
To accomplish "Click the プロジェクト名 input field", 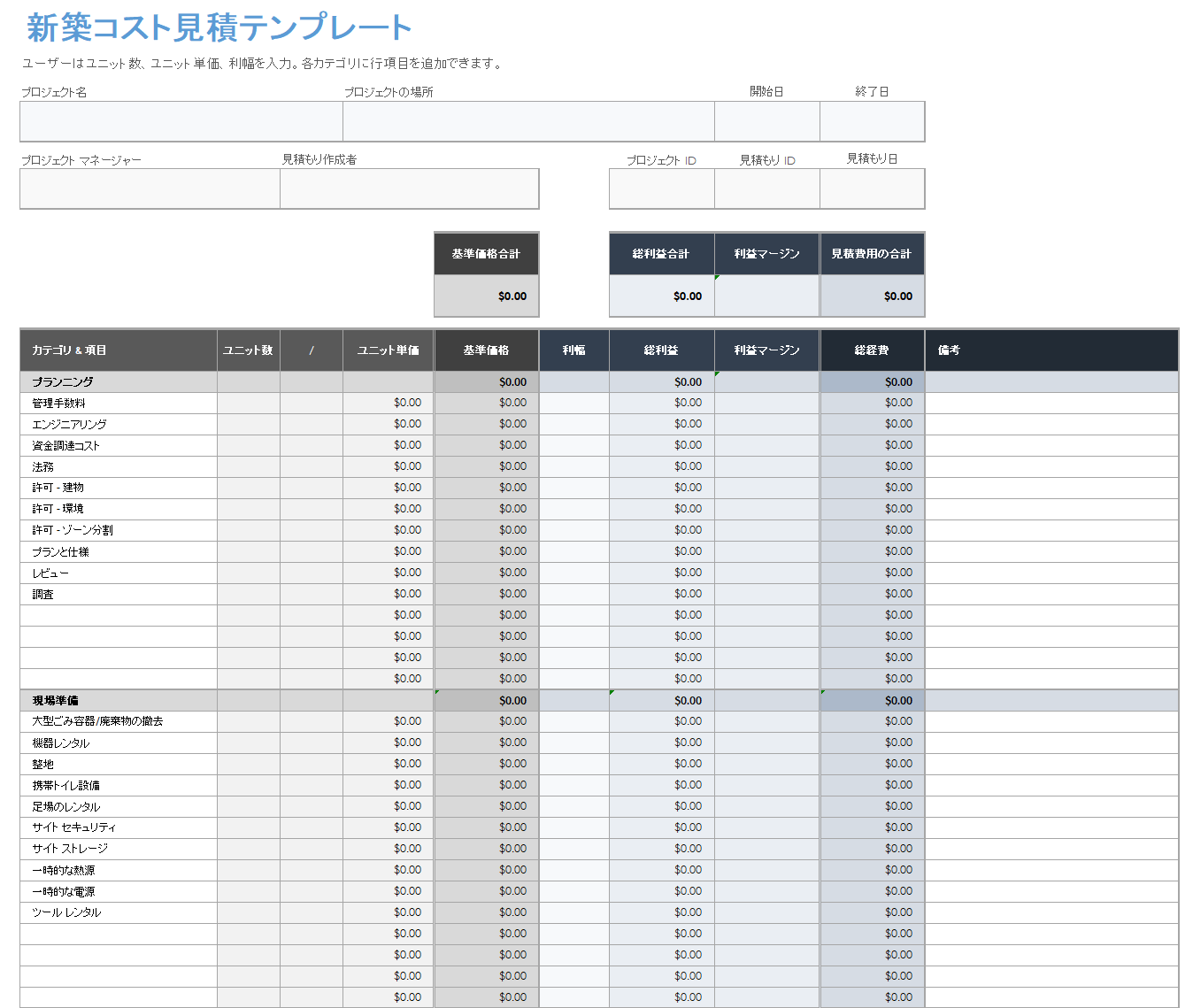I will click(181, 121).
